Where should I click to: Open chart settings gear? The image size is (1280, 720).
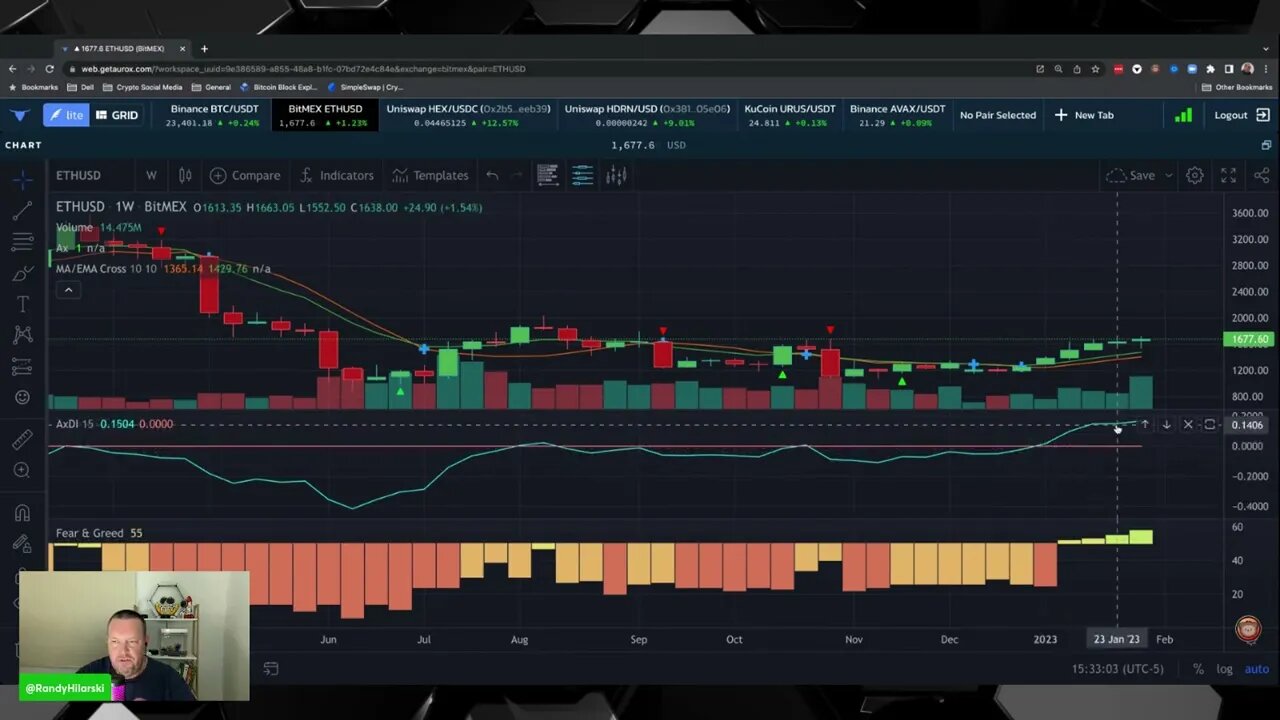pos(1195,175)
